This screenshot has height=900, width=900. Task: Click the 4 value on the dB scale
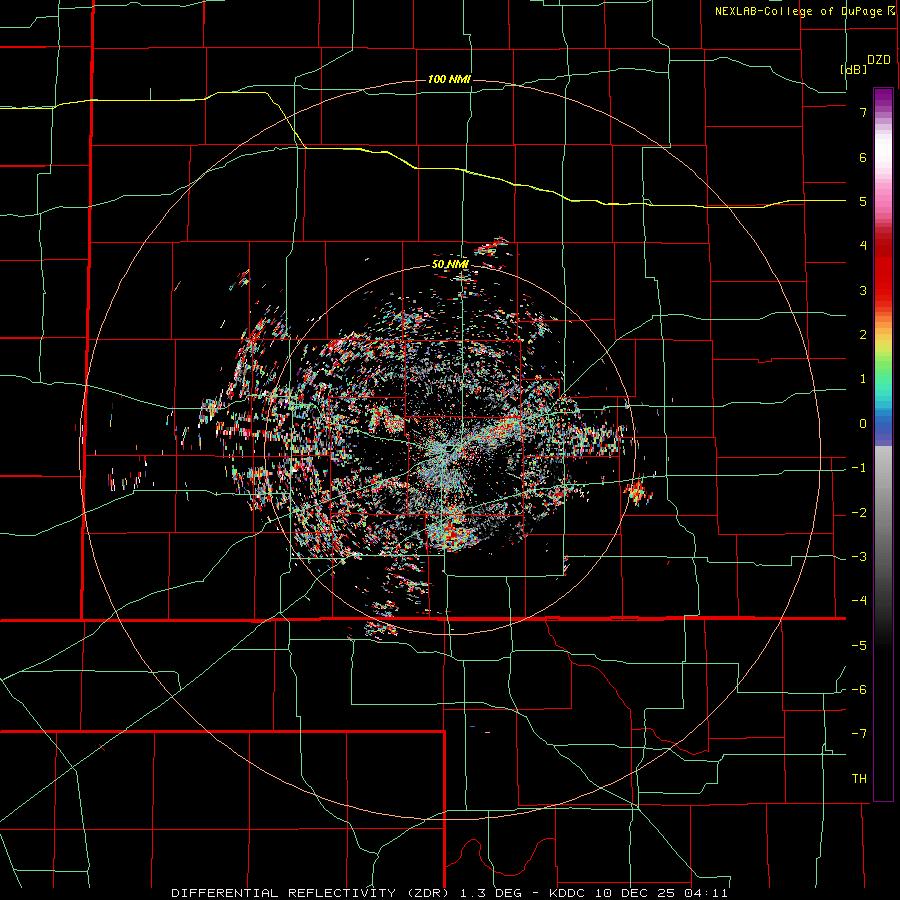click(x=863, y=246)
